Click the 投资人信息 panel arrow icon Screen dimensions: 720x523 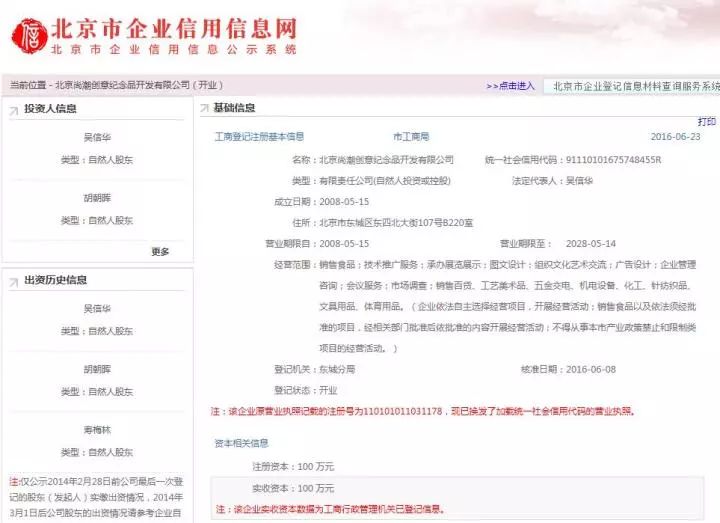14,111
